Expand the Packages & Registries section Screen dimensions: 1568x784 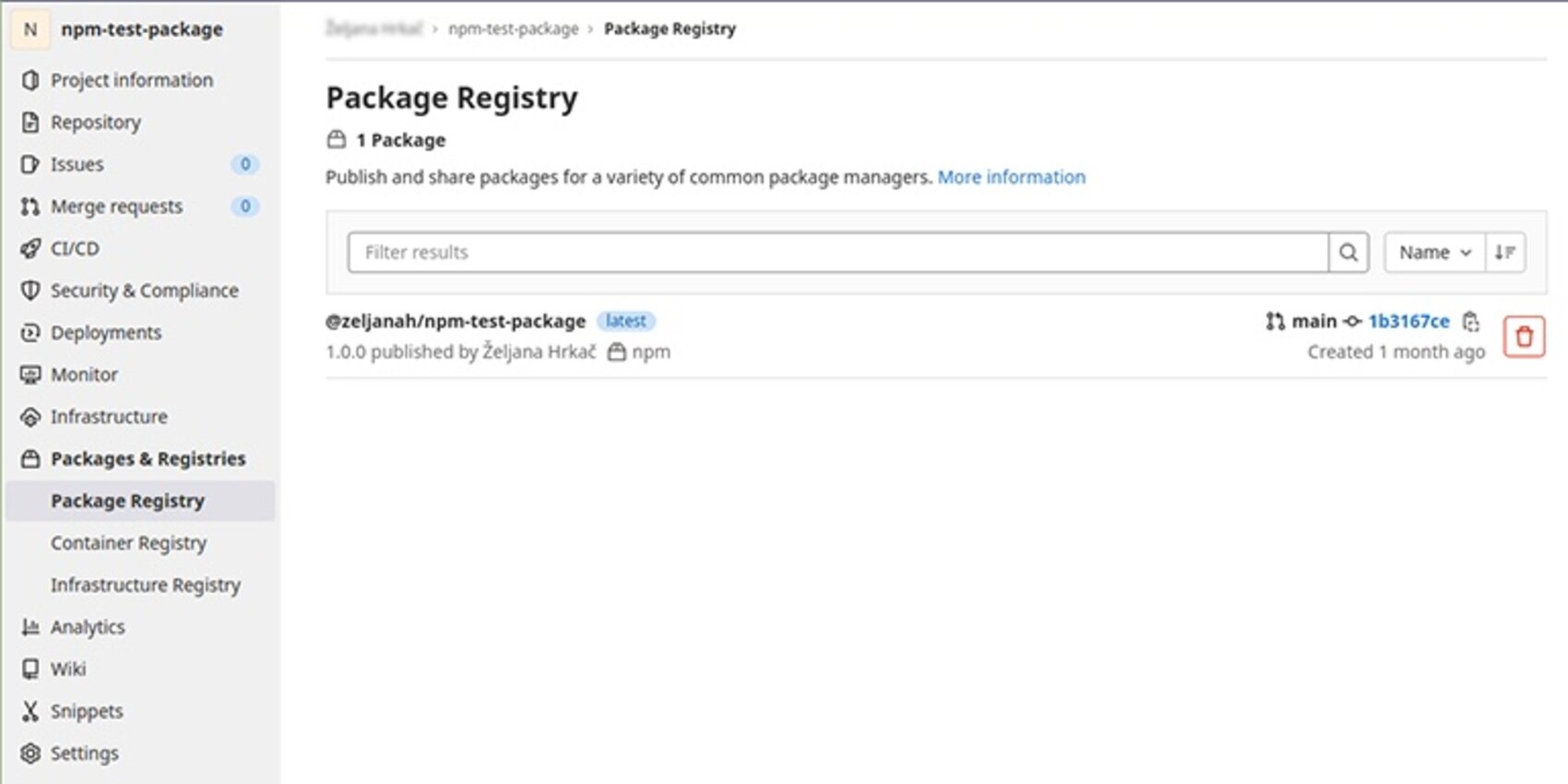pyautogui.click(x=148, y=458)
